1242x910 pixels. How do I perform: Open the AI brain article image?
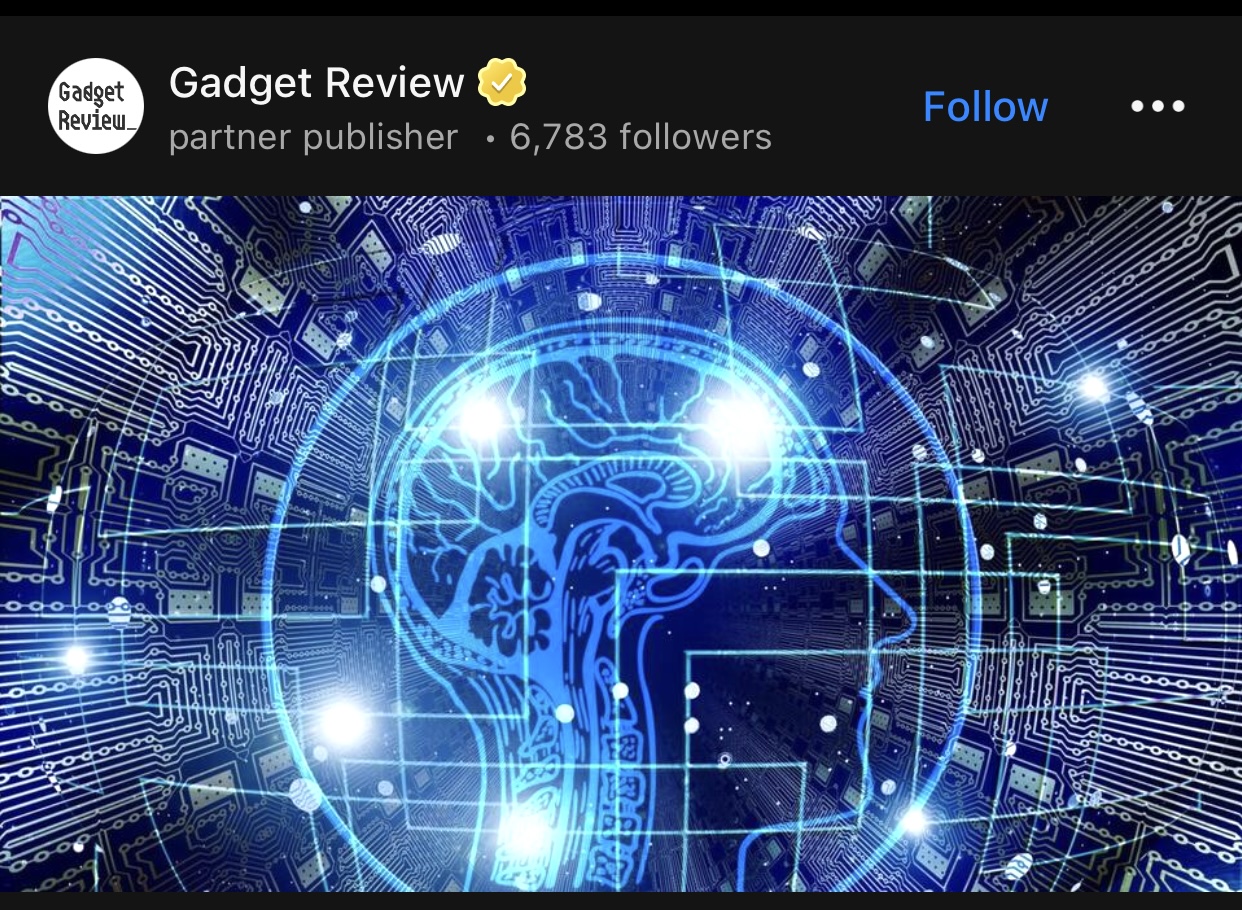[621, 543]
